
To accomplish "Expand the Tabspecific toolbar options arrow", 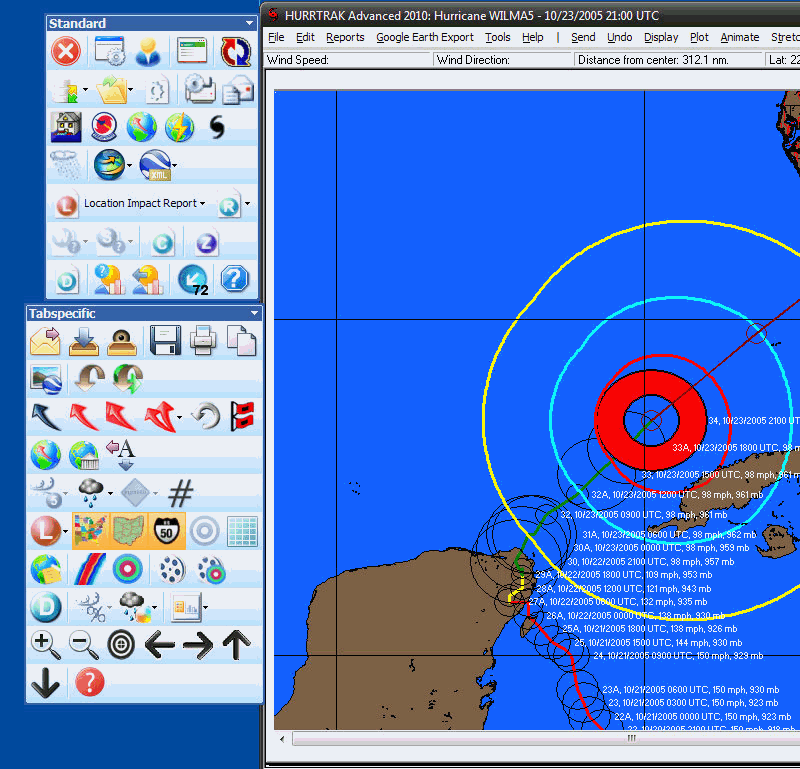I will [x=254, y=313].
